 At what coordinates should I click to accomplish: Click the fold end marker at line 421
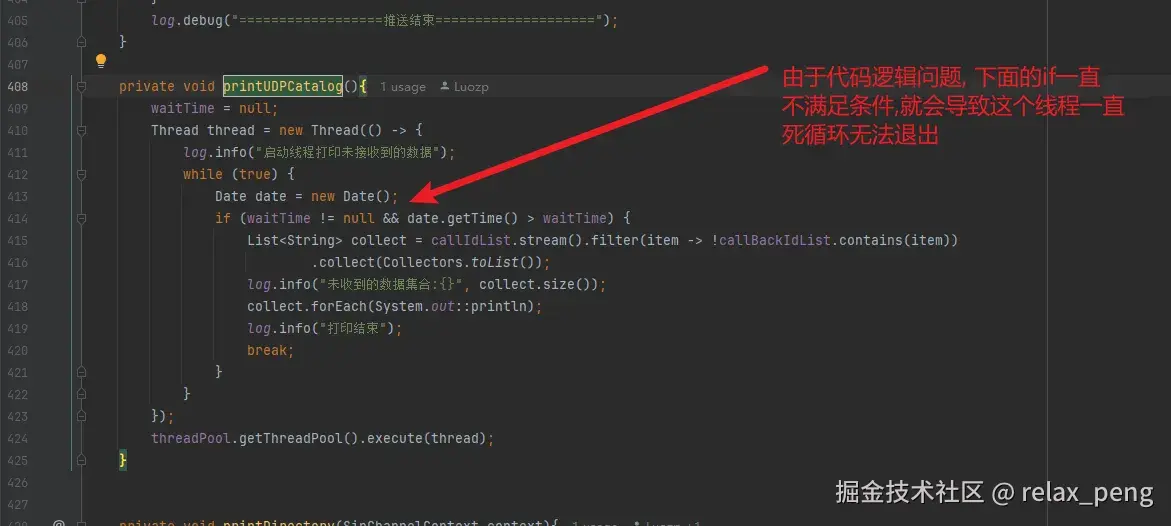pos(81,371)
